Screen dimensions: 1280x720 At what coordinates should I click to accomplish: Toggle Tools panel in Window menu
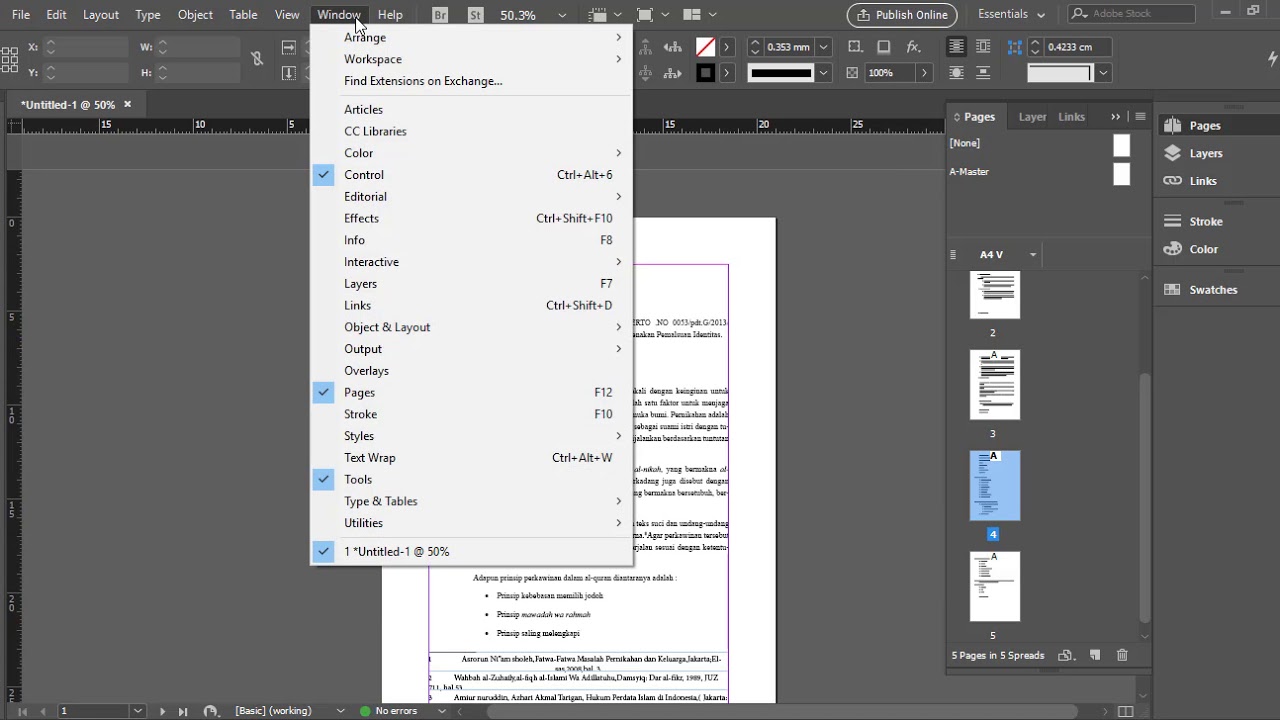[x=471, y=480]
